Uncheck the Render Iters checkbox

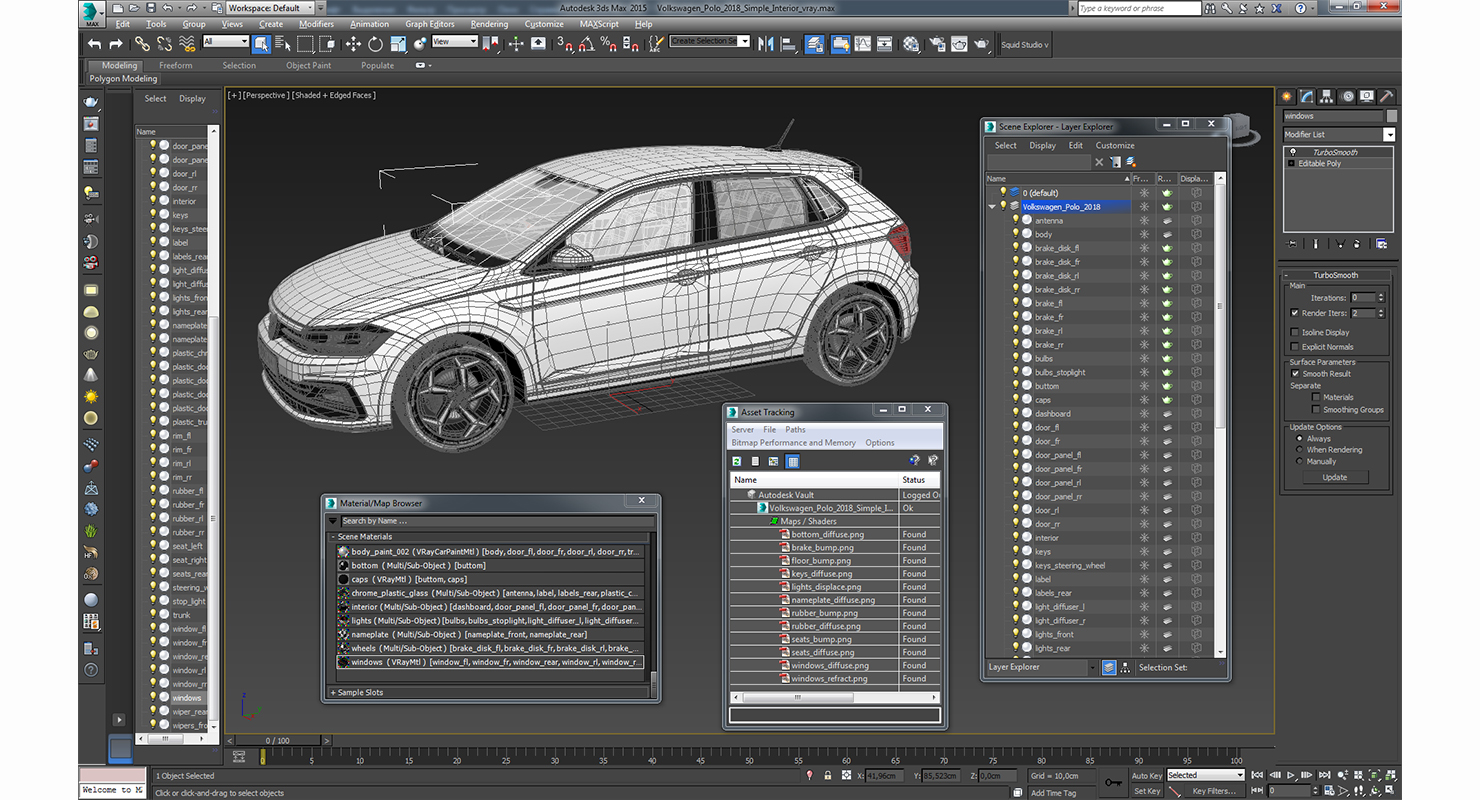1295,313
